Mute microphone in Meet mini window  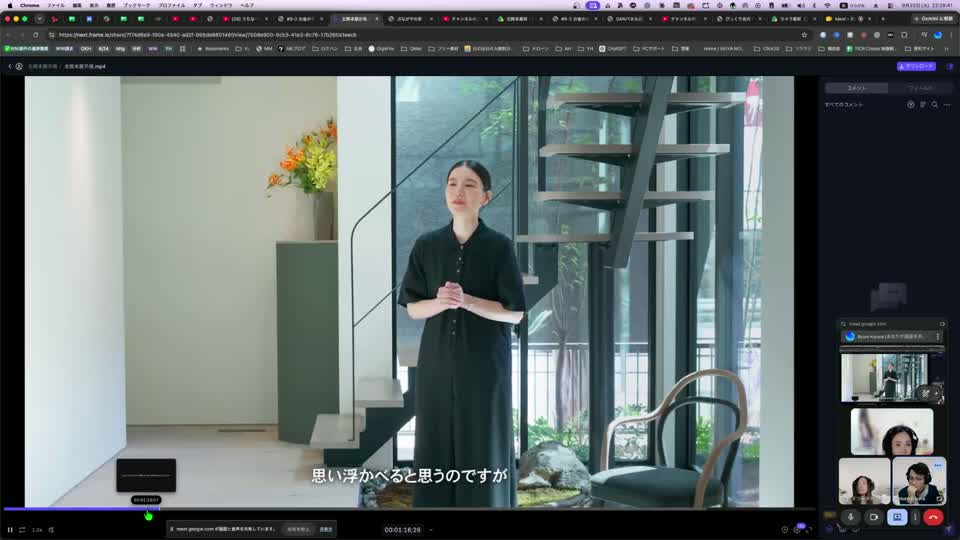click(850, 517)
